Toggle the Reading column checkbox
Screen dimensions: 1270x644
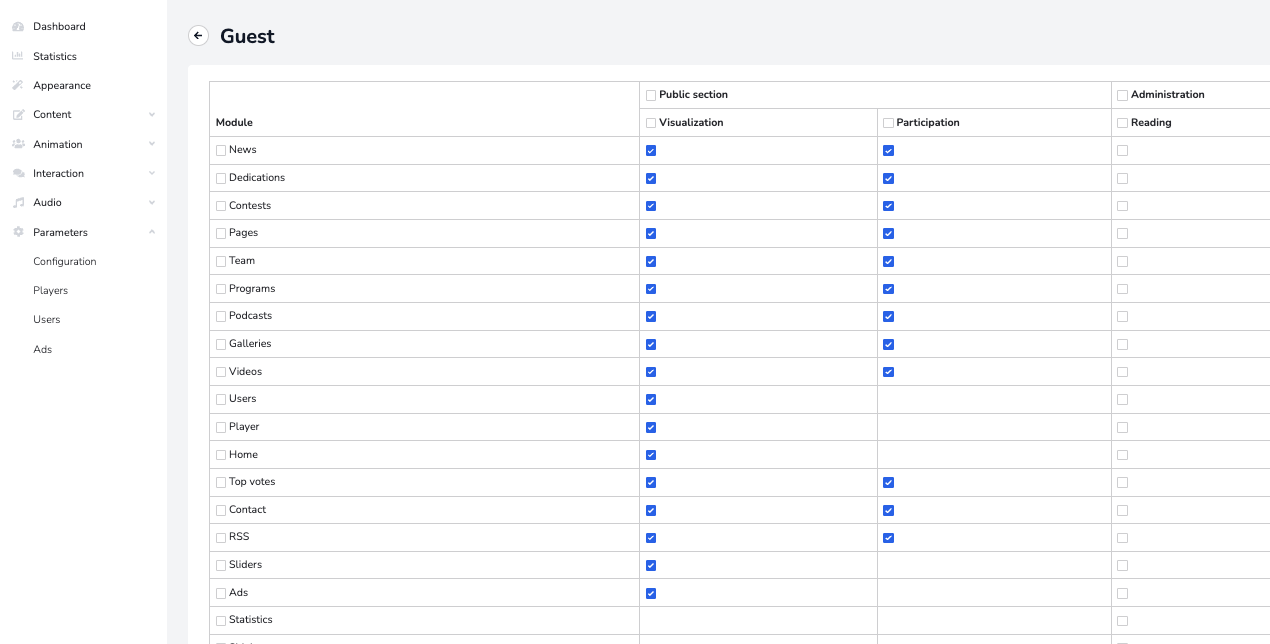[1122, 123]
